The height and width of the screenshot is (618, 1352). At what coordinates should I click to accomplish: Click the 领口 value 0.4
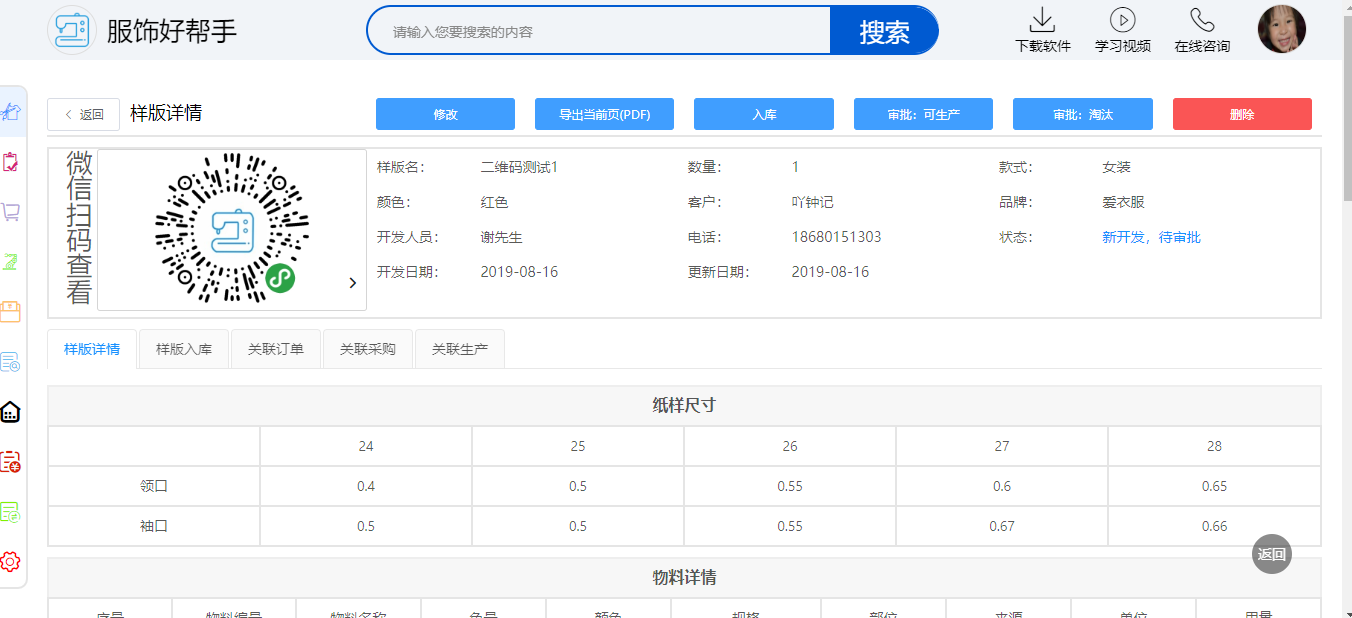pos(366,486)
